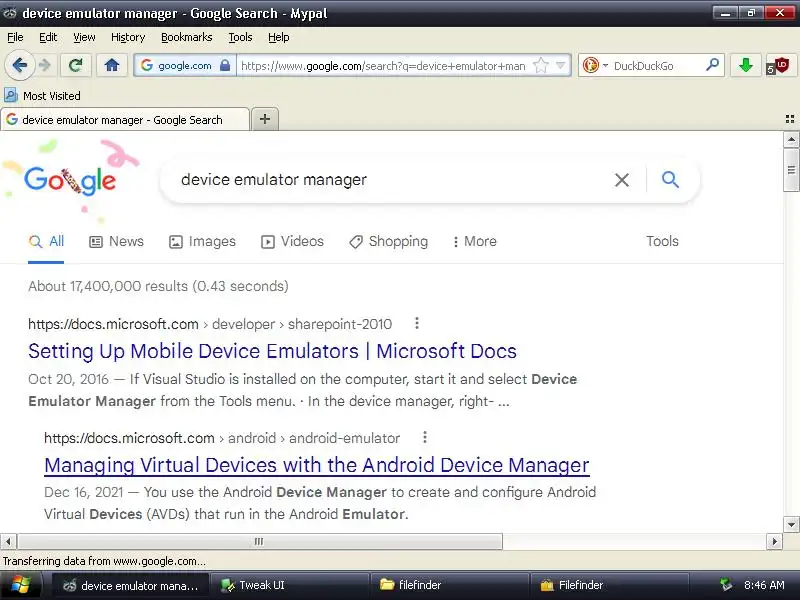
Task: Open the Bookmarks menu
Action: tap(186, 37)
